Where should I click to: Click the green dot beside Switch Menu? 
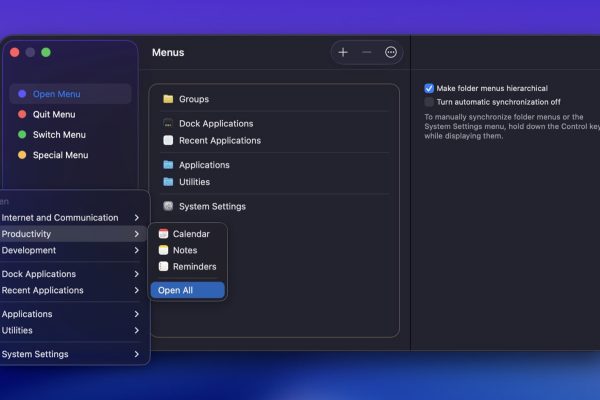click(x=22, y=134)
